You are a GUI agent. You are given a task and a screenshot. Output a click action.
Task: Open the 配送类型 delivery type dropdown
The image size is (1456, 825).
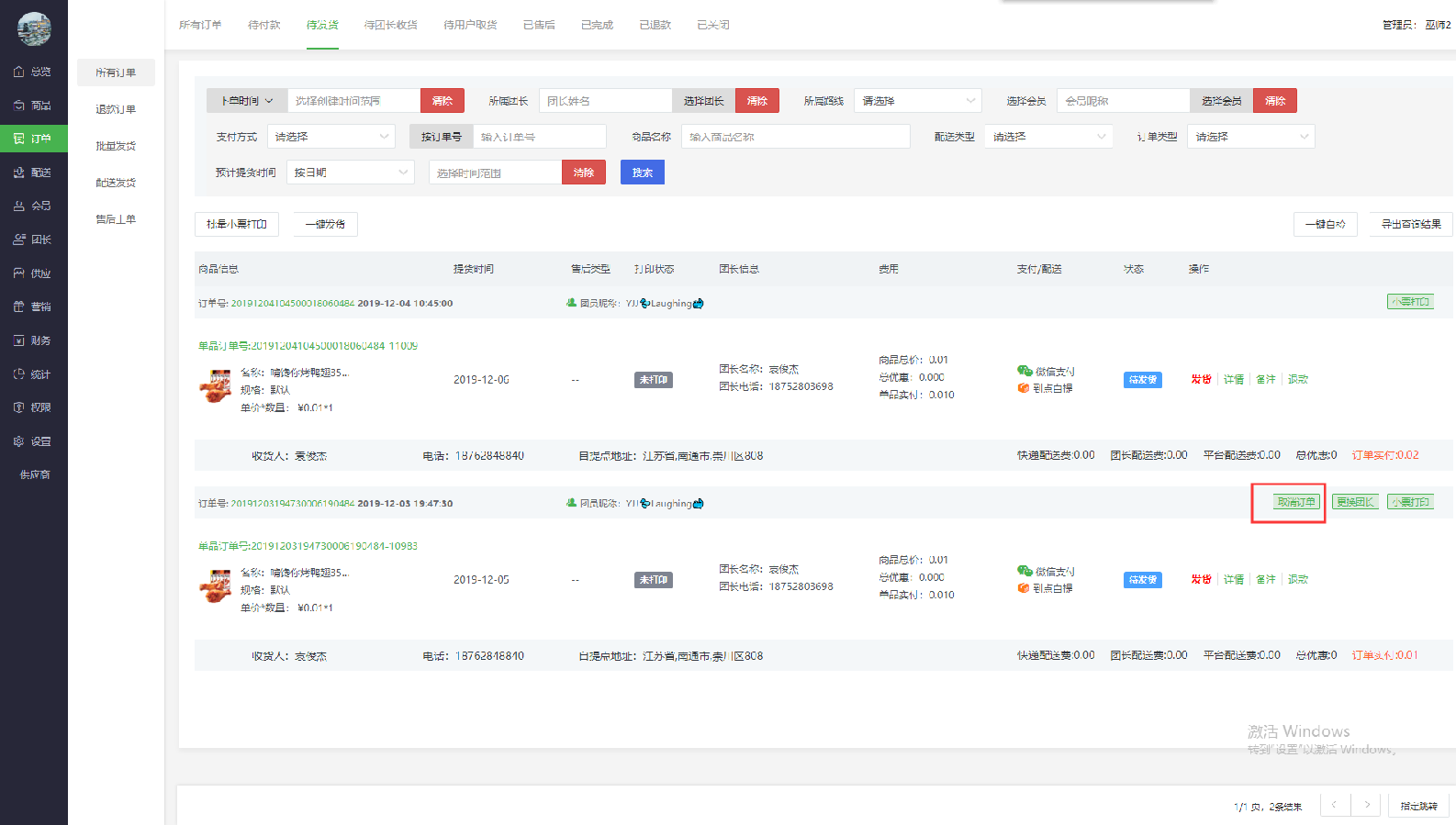[x=1048, y=137]
